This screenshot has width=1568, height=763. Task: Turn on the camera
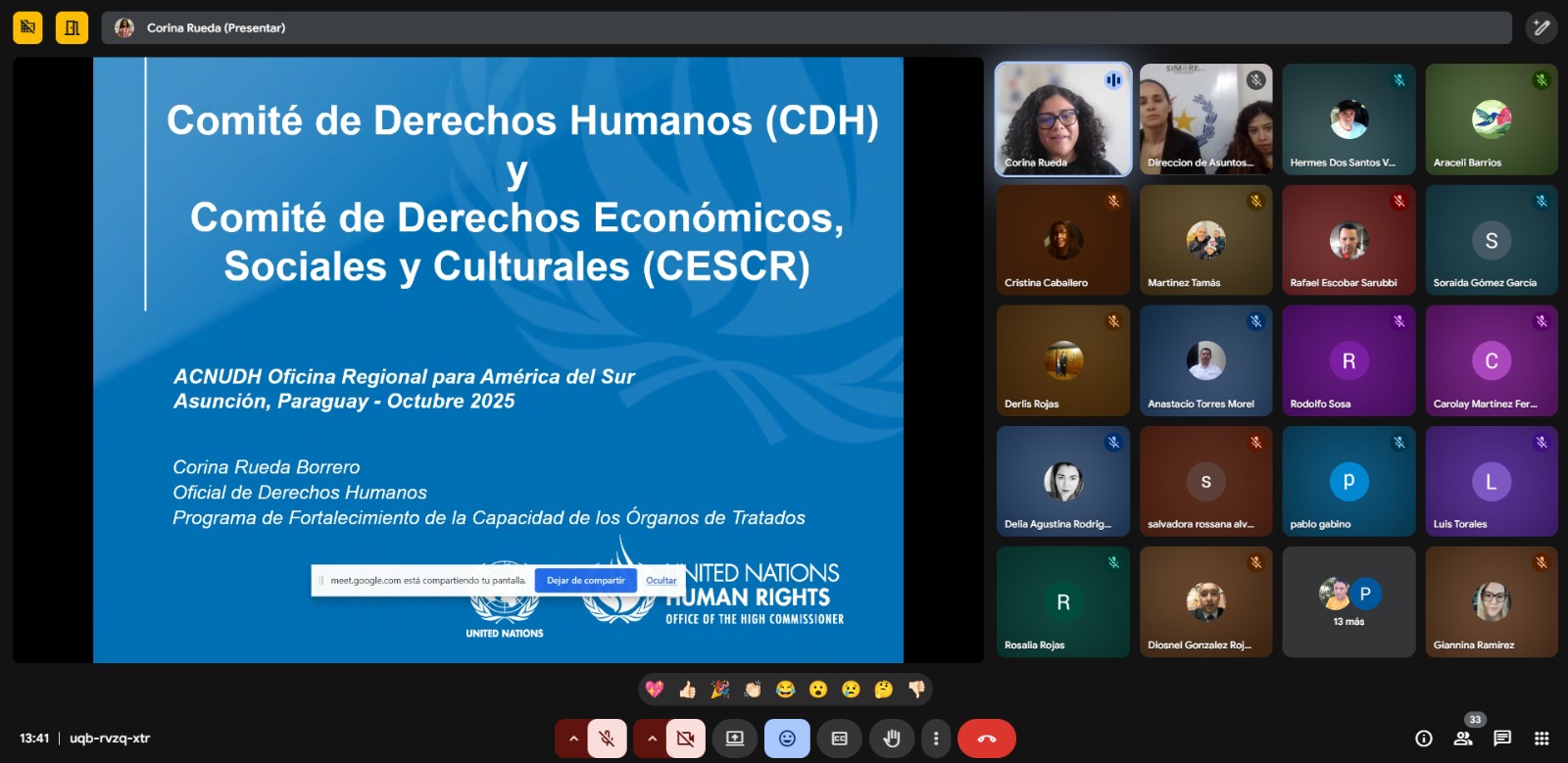coord(686,739)
